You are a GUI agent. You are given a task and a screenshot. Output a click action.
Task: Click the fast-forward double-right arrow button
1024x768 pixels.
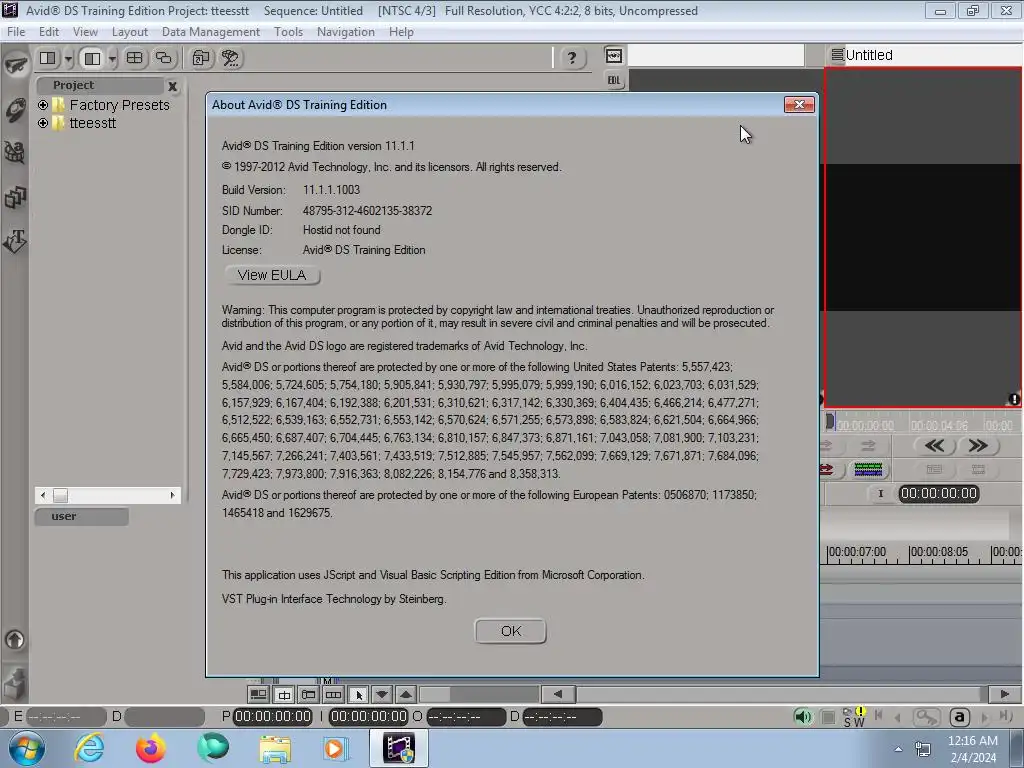coord(978,446)
